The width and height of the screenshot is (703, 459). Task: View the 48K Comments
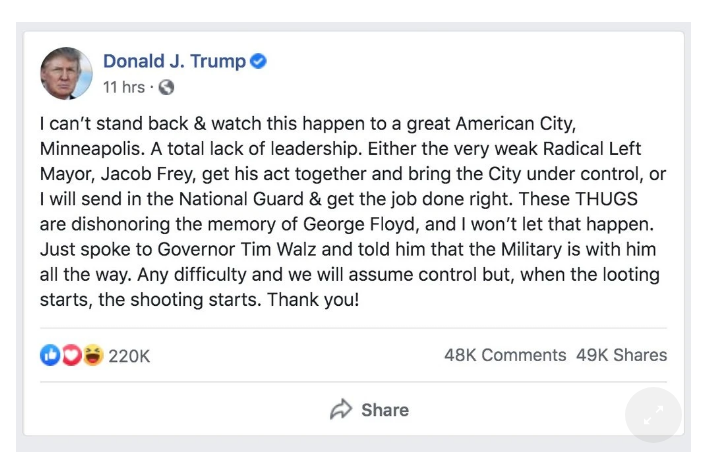505,355
